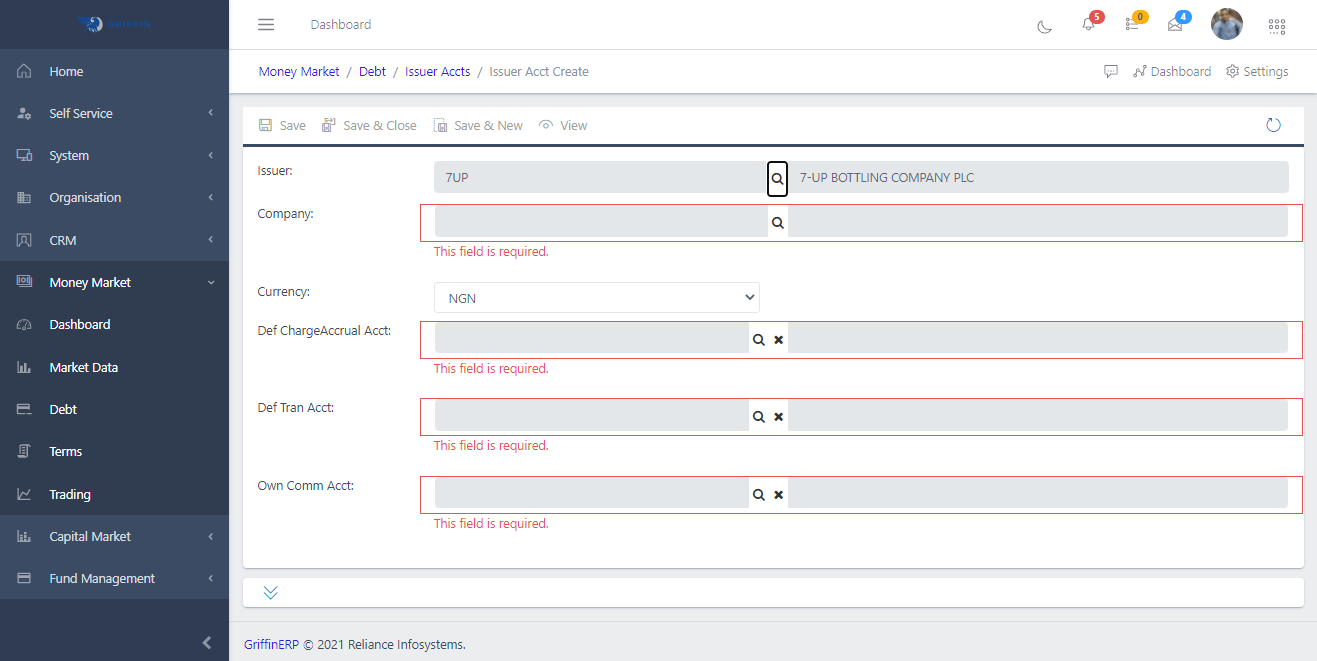Expand the section with double-chevron at form bottom
The height and width of the screenshot is (661, 1317).
(x=269, y=591)
